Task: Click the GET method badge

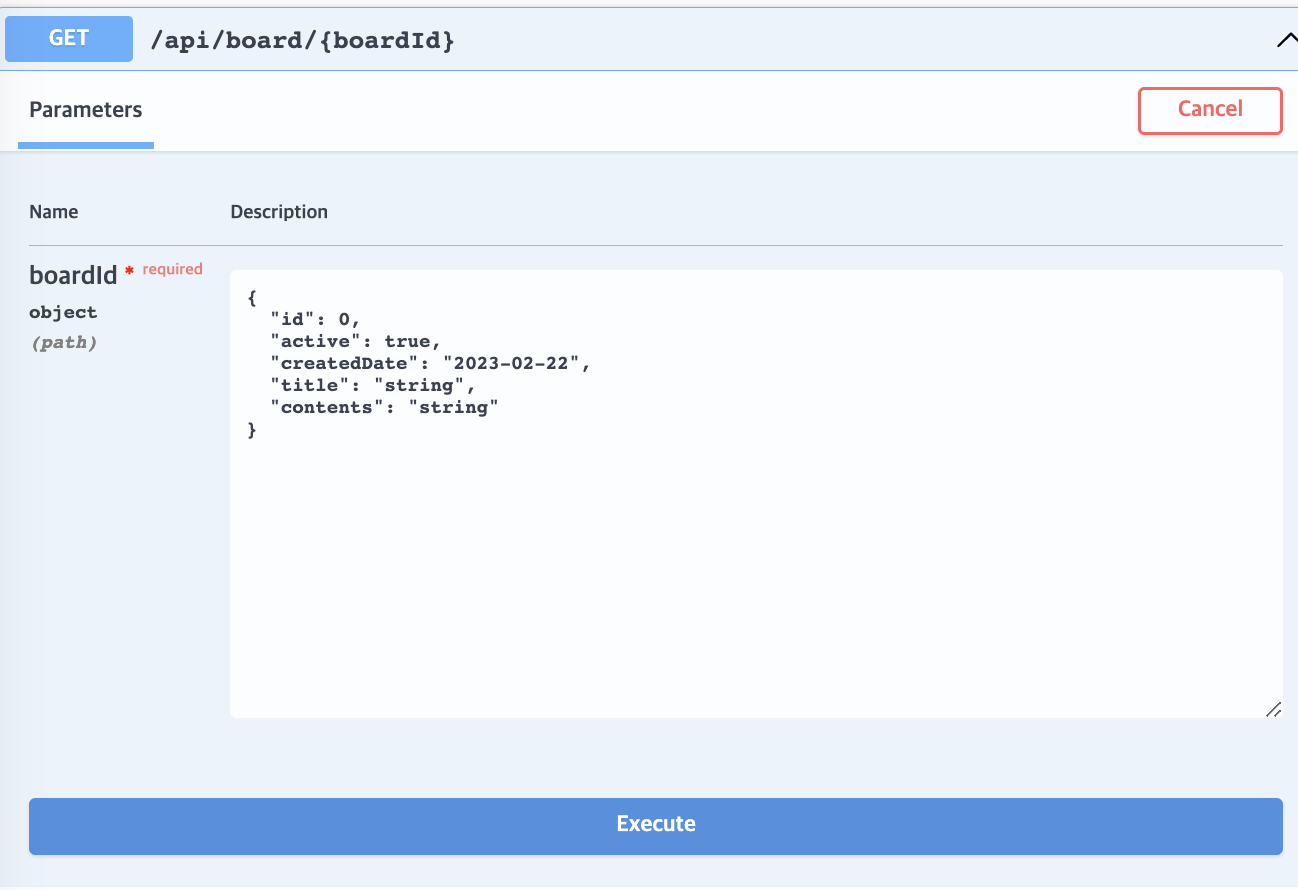Action: coord(69,39)
